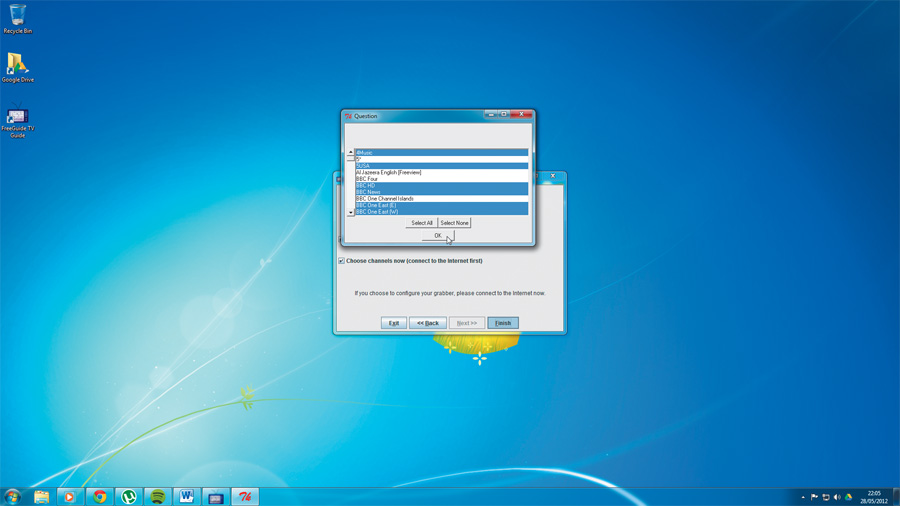Confirm channels with OK button
The width and height of the screenshot is (900, 506).
(x=438, y=236)
